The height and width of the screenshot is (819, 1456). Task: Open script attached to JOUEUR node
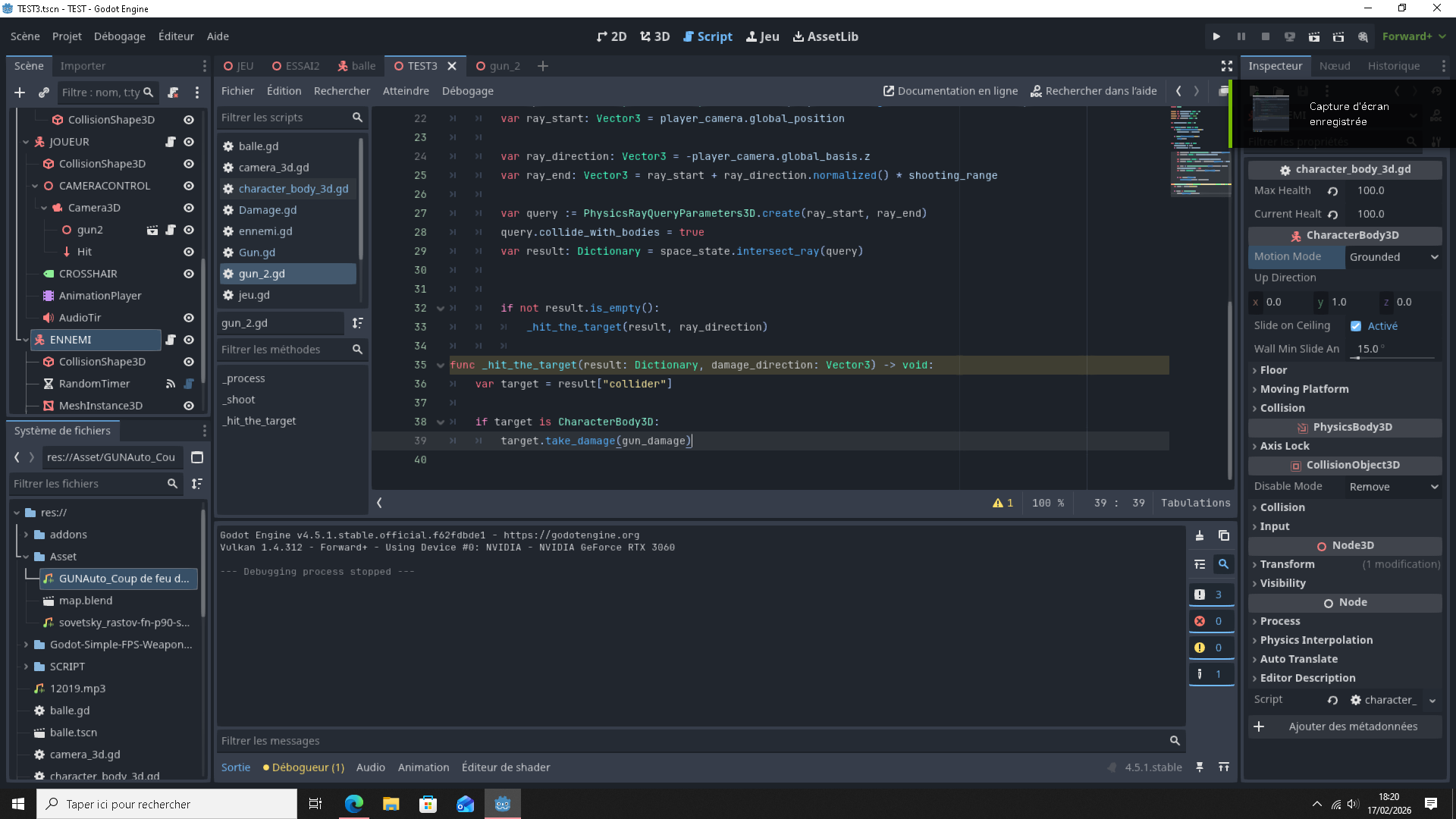click(x=171, y=142)
